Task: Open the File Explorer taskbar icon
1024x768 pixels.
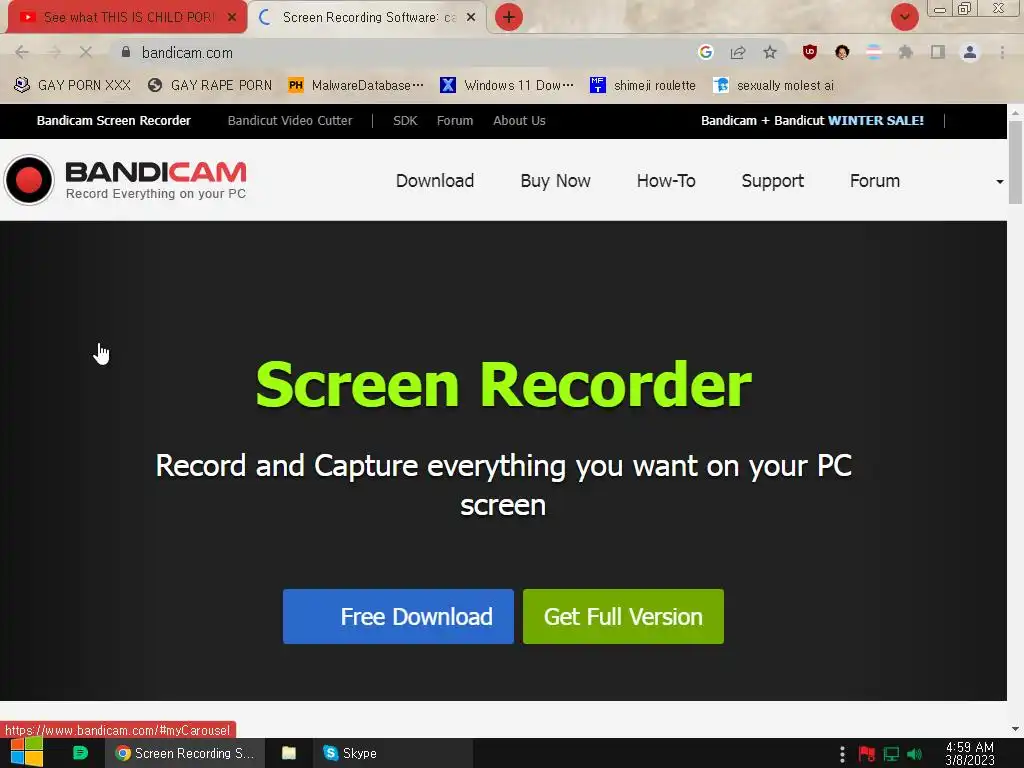Action: (289, 753)
